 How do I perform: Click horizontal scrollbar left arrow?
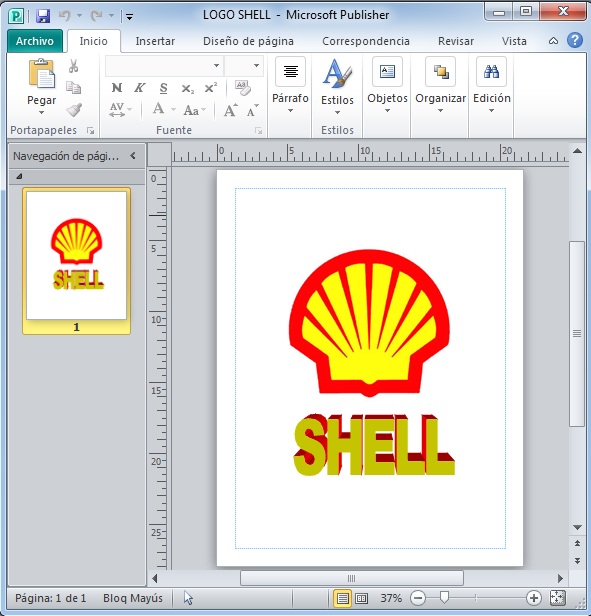pyautogui.click(x=155, y=578)
